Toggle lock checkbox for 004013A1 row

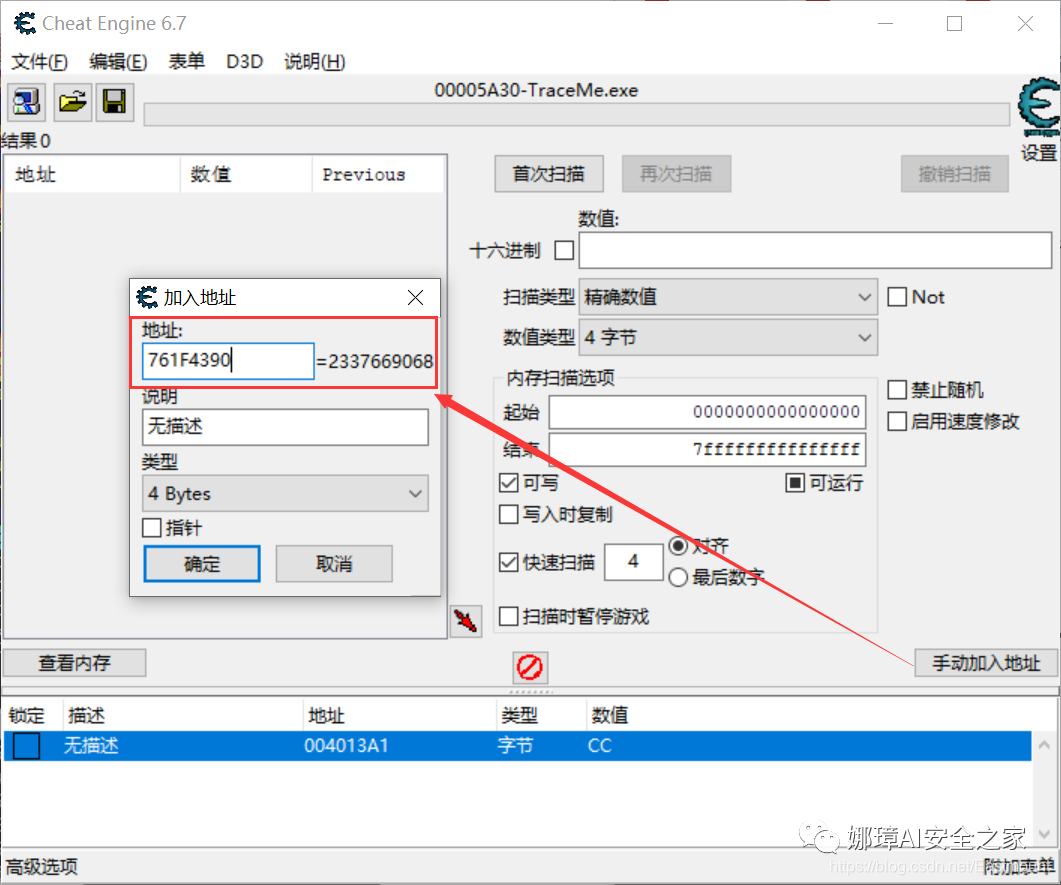tap(26, 746)
